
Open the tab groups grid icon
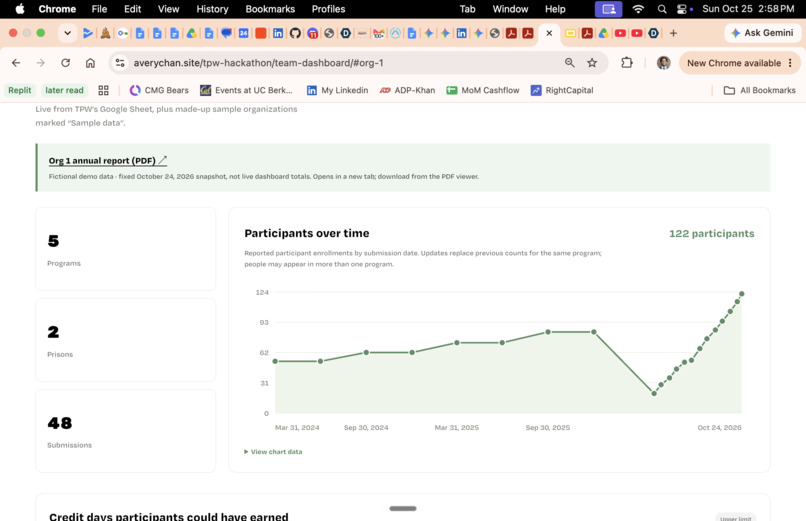click(x=103, y=90)
